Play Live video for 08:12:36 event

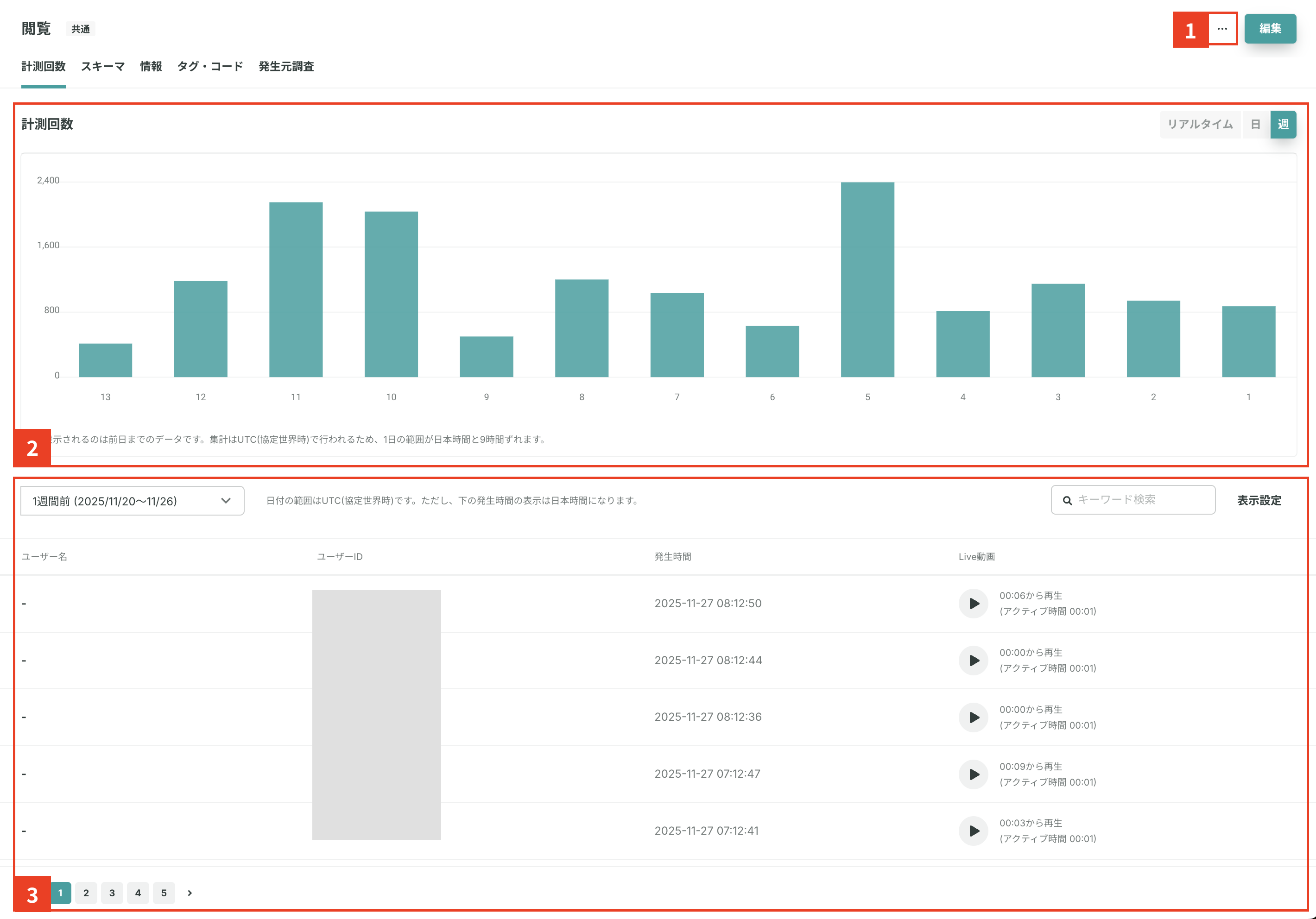973,718
